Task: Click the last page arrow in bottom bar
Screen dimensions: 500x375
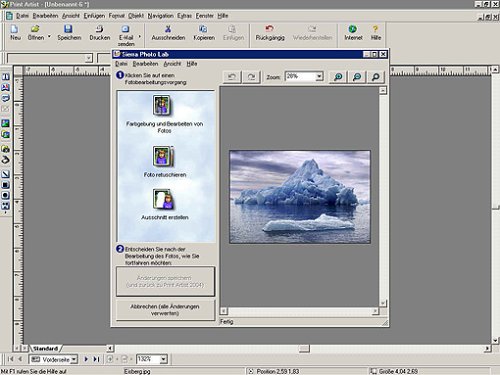Action: 96,359
